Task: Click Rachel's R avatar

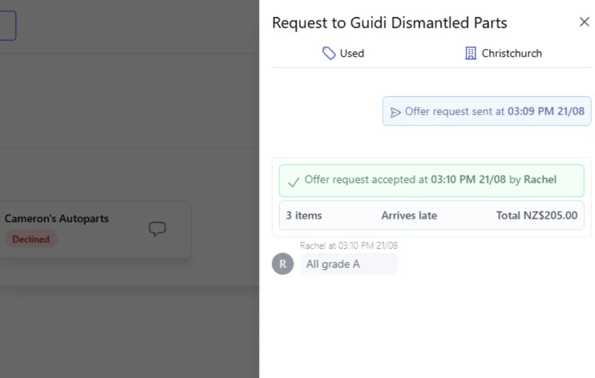Action: [283, 264]
